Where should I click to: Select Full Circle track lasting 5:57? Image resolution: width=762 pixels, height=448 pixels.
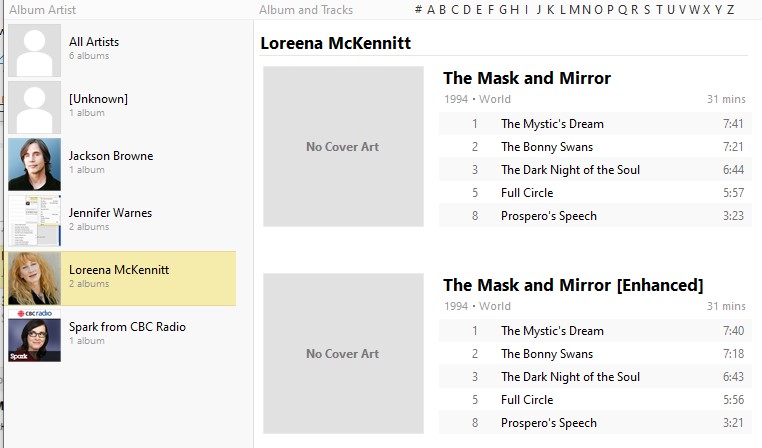coord(526,193)
